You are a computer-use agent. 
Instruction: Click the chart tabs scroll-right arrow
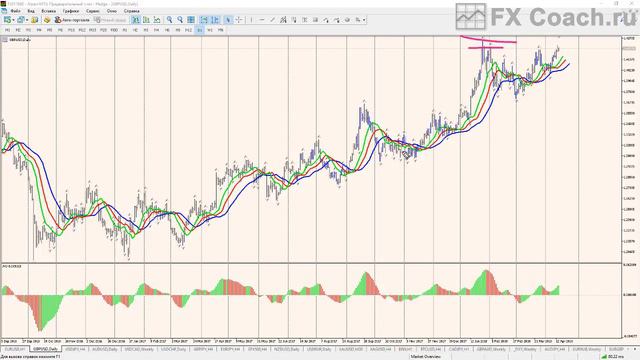636,349
